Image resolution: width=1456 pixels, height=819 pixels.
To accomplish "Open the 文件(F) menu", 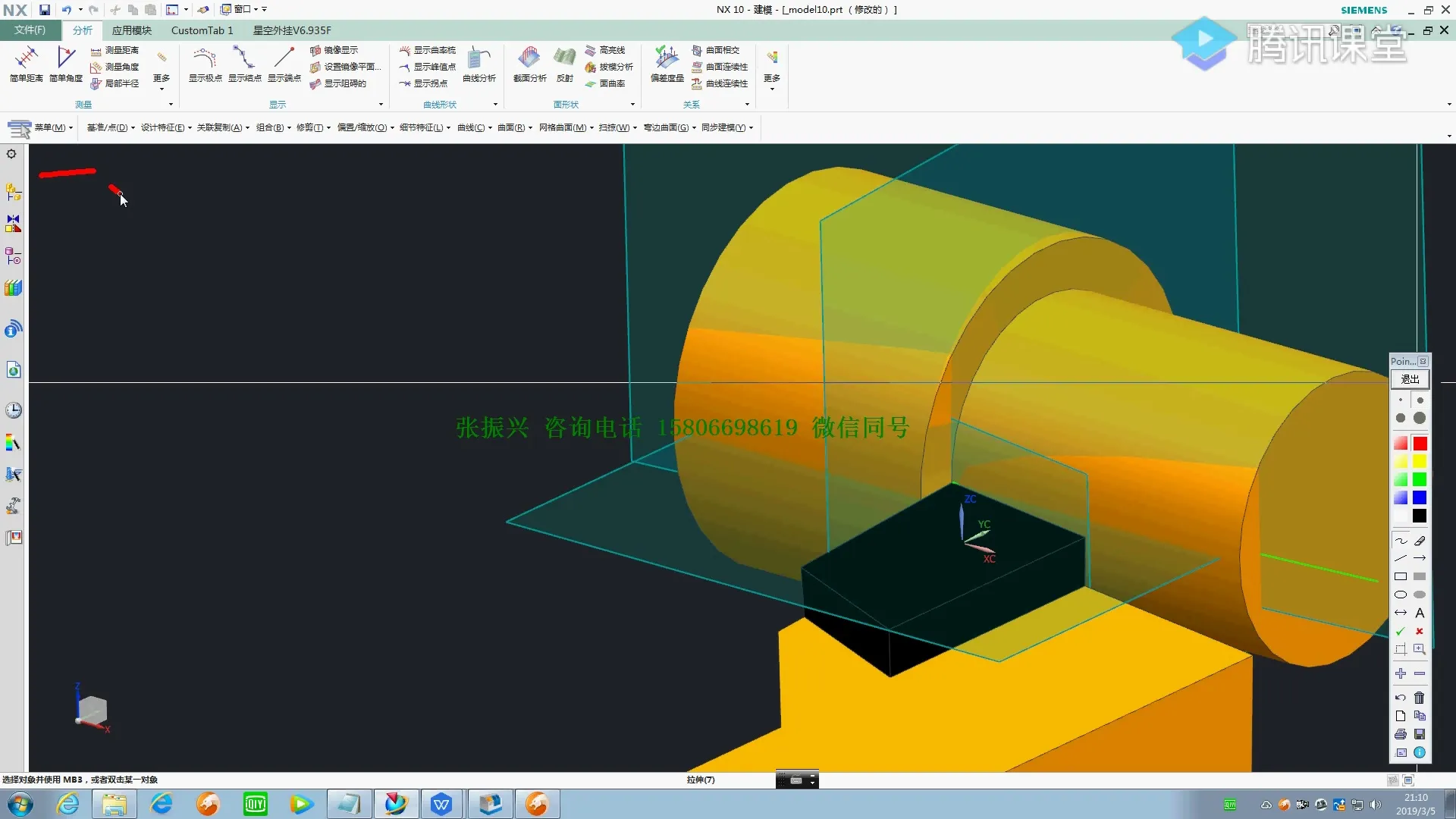I will (30, 30).
